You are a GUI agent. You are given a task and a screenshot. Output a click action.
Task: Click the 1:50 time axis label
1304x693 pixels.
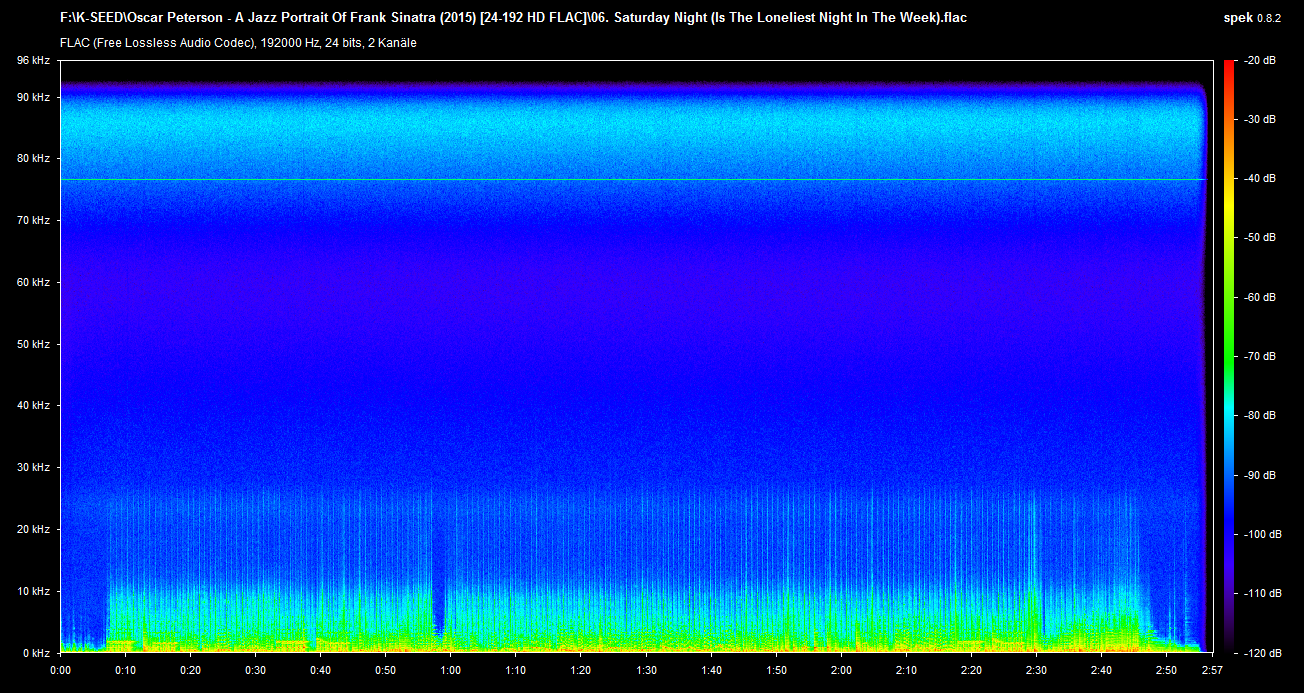pos(776,670)
